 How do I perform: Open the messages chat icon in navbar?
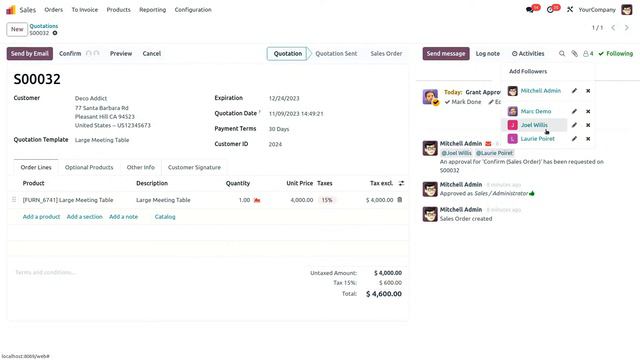(x=530, y=9)
